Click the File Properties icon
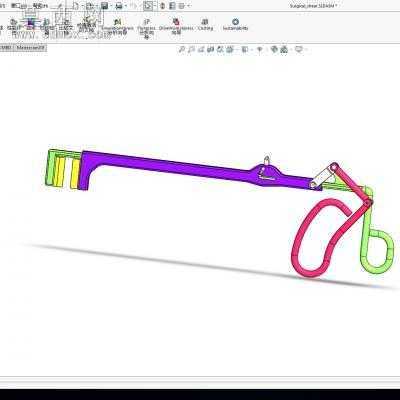Image resolution: width=400 pixels, height=400 pixels. click(172, 6)
